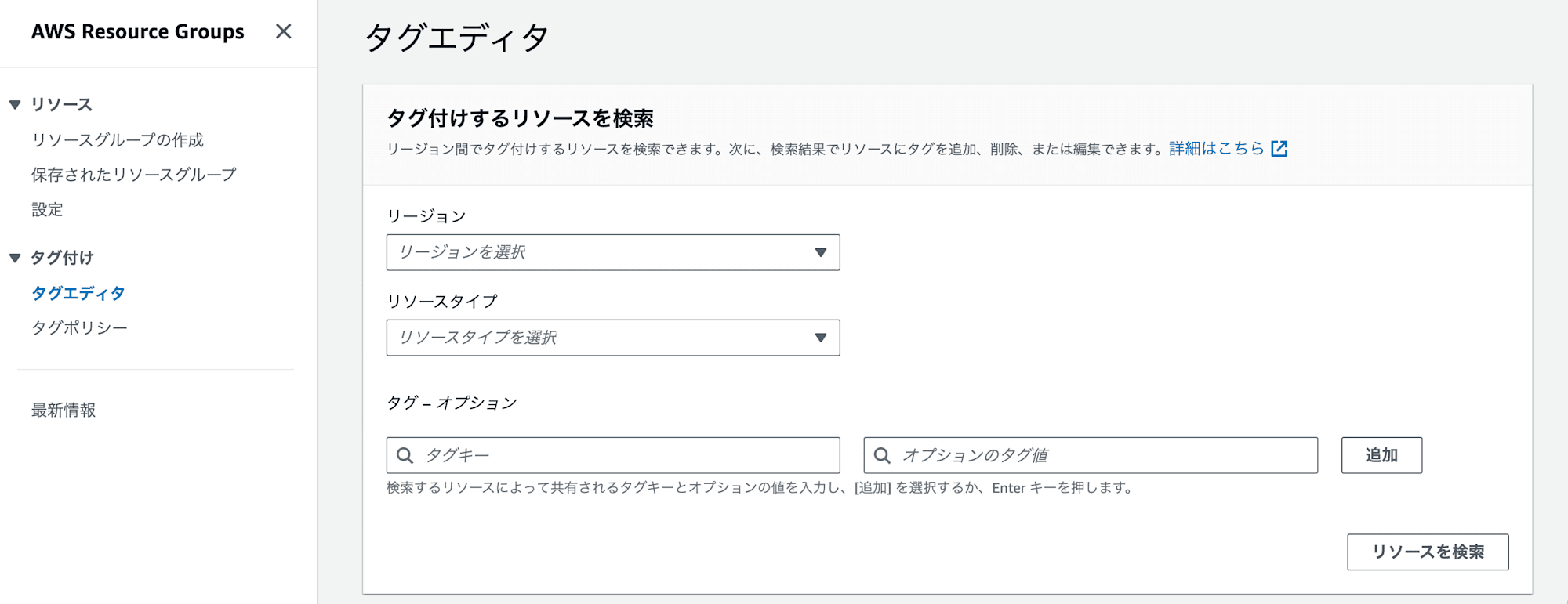Click the オプションのタグ値 input field
This screenshot has width=1568, height=604.
(x=1091, y=455)
